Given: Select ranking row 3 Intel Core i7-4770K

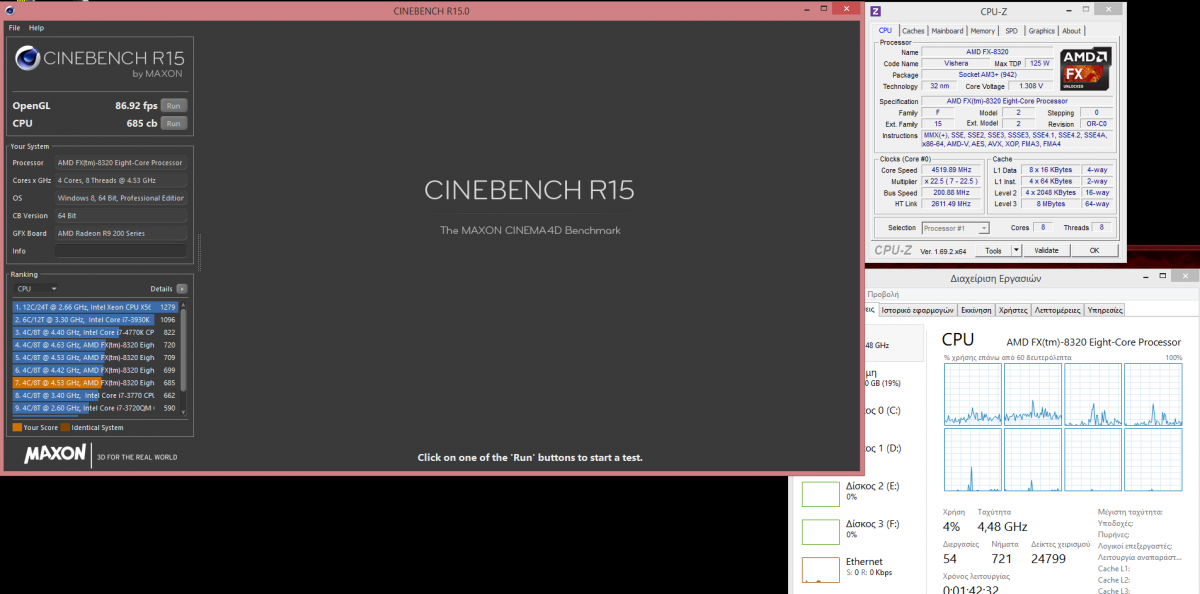Looking at the screenshot, I should [95, 332].
